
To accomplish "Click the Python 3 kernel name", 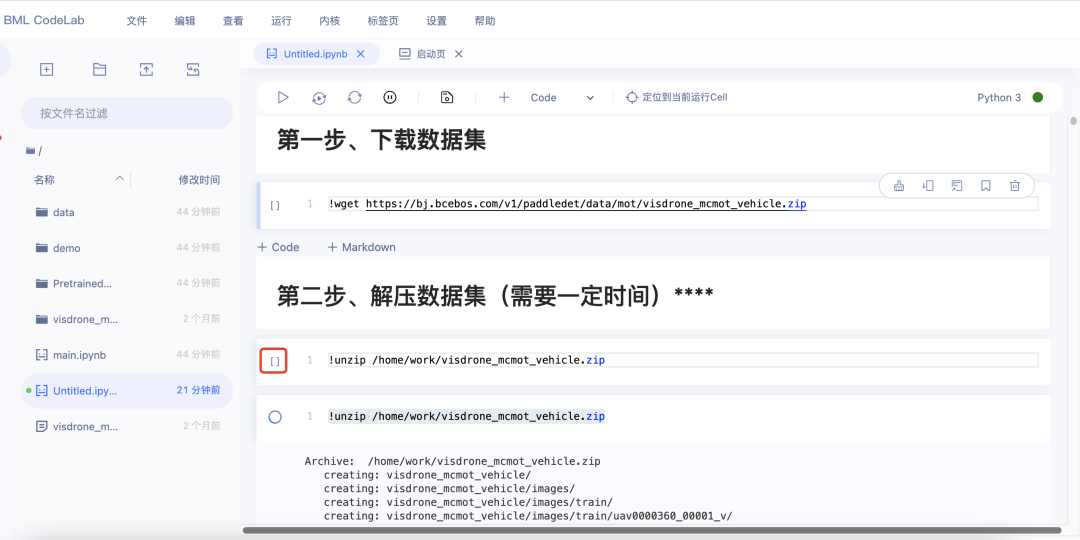I will pyautogui.click(x=999, y=98).
